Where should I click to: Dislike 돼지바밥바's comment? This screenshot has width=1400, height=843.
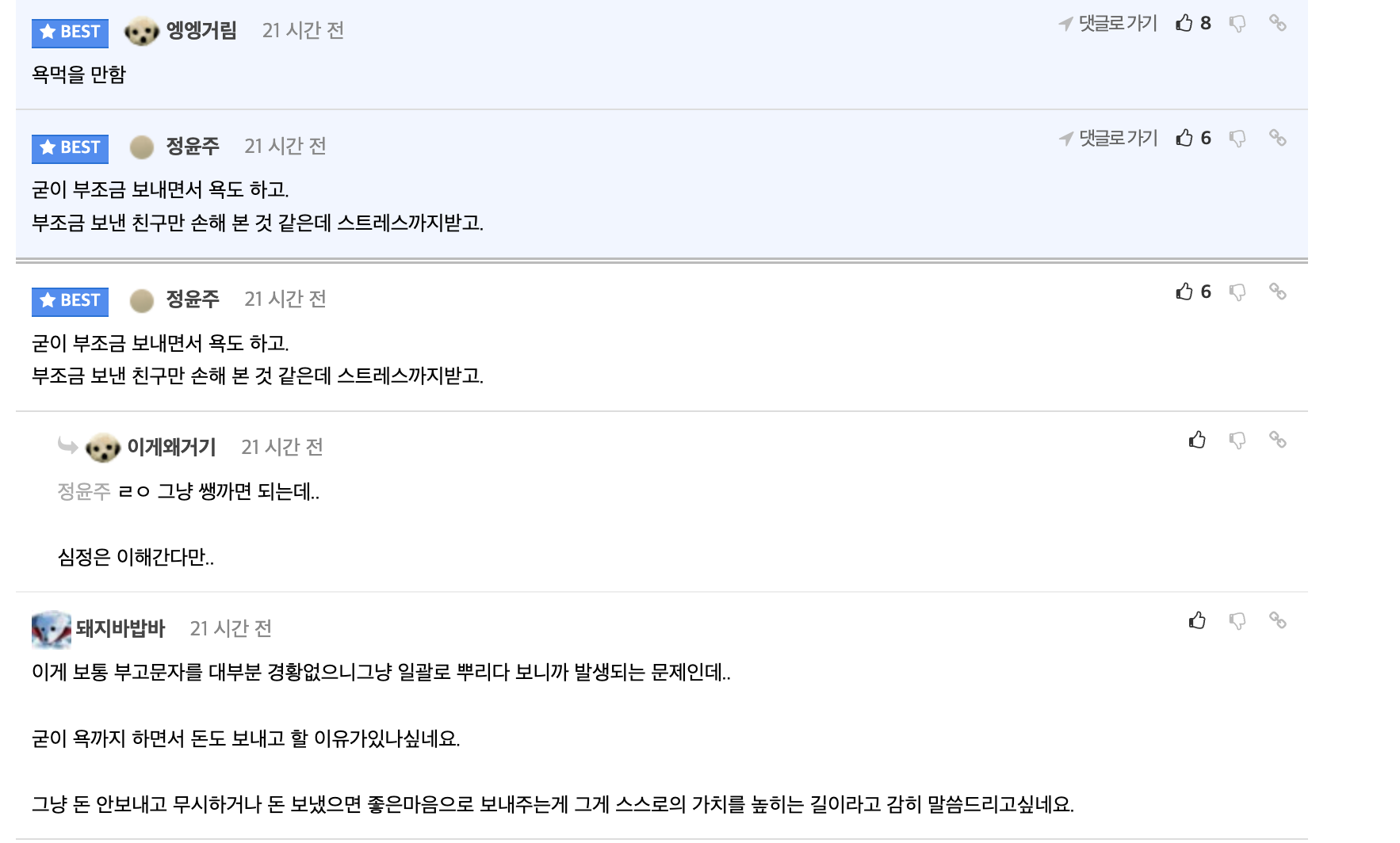(1237, 621)
